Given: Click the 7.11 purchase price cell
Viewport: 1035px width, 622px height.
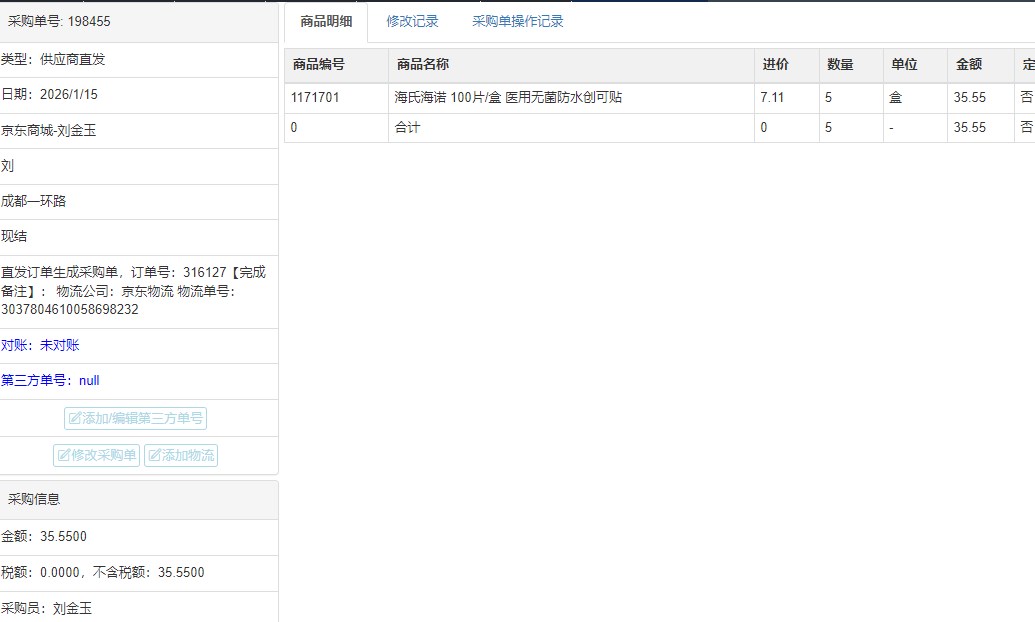Looking at the screenshot, I should pos(772,97).
